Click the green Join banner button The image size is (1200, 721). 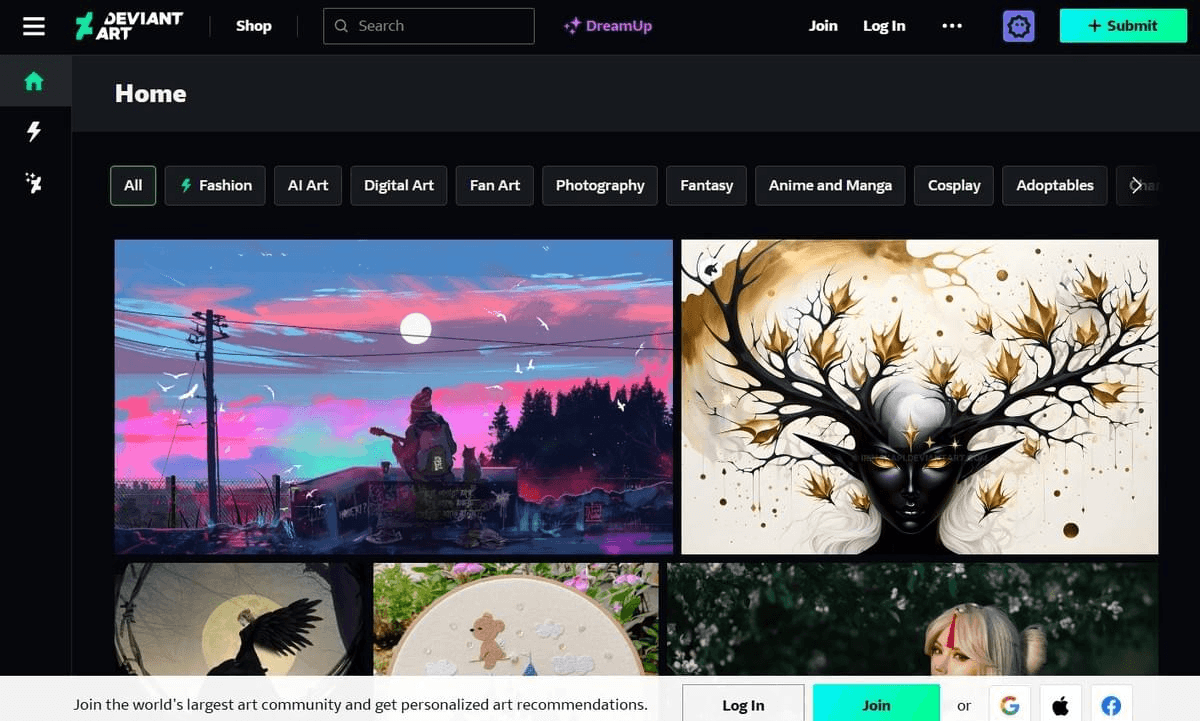(876, 705)
